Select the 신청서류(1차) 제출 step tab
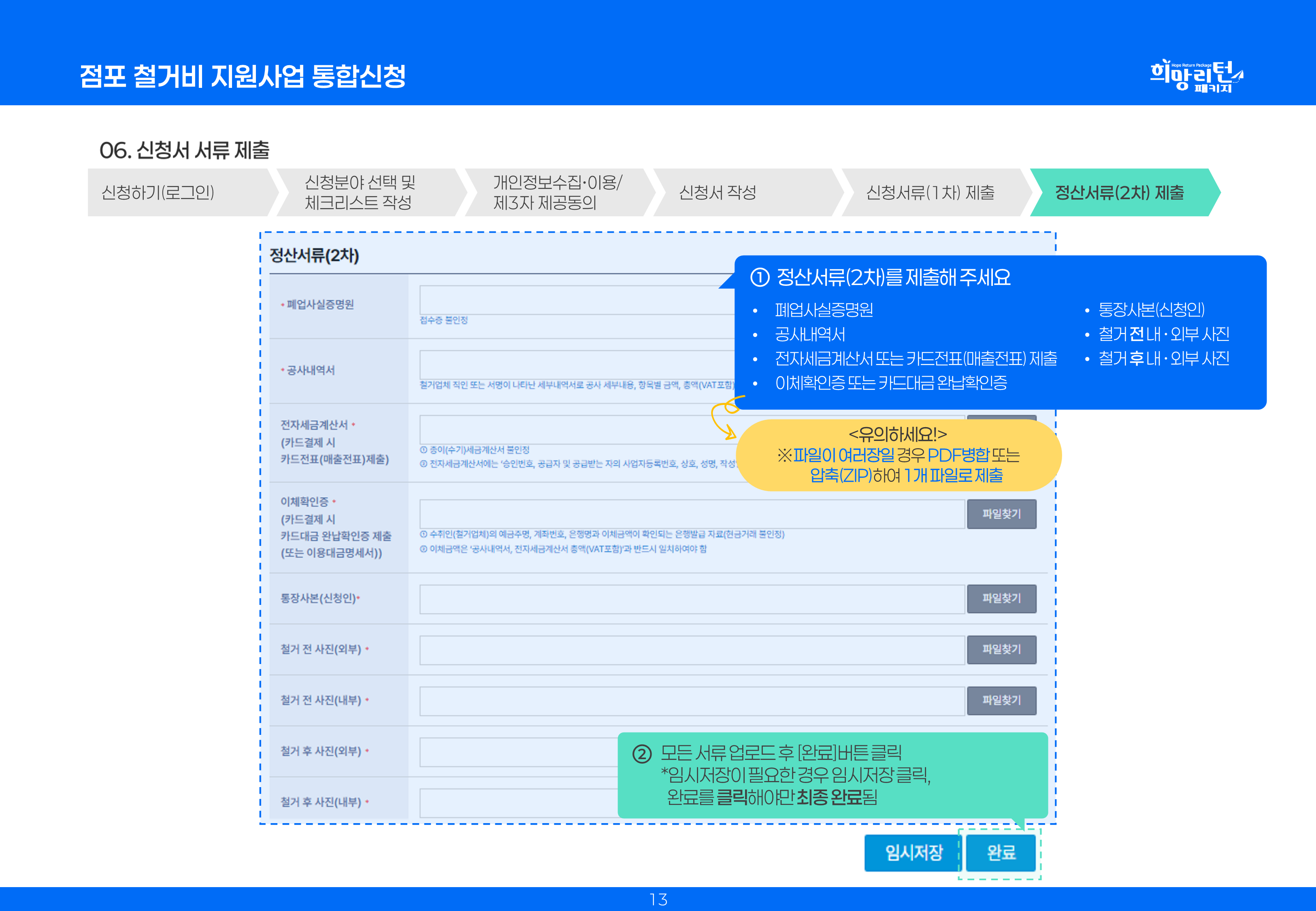Screen dimensions: 1316x911 930,192
